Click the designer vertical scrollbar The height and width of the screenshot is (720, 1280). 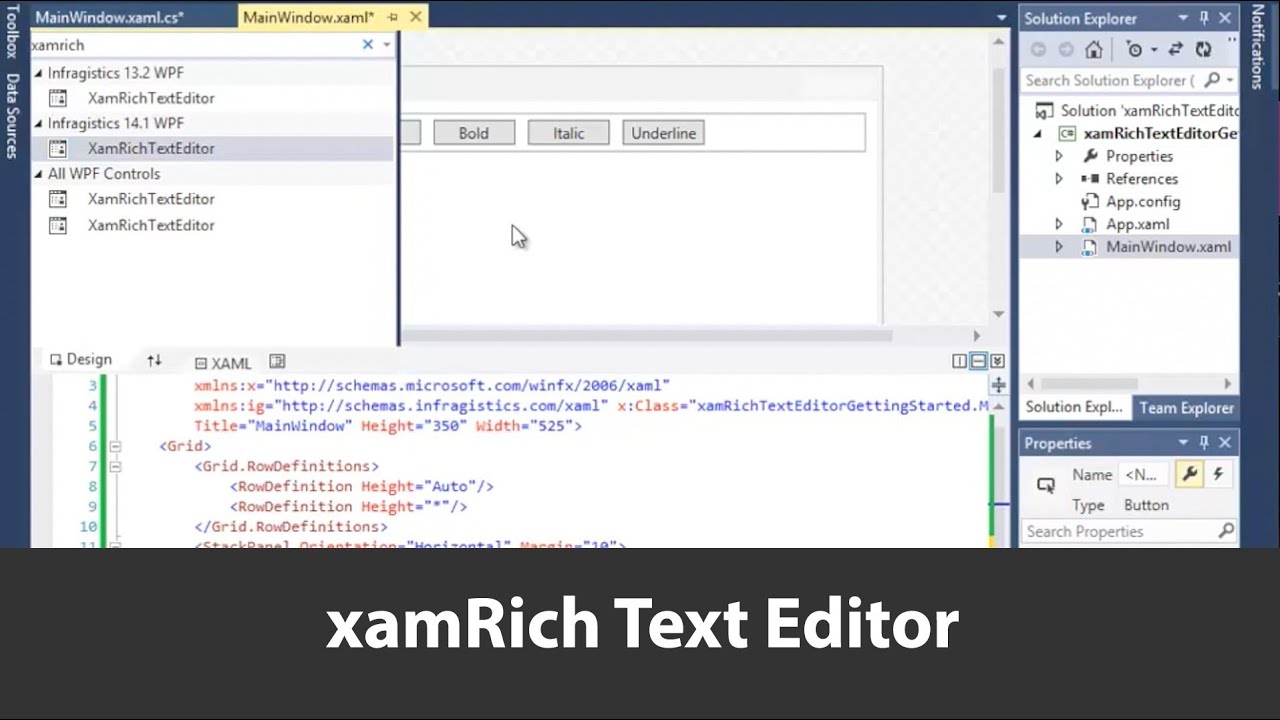998,131
